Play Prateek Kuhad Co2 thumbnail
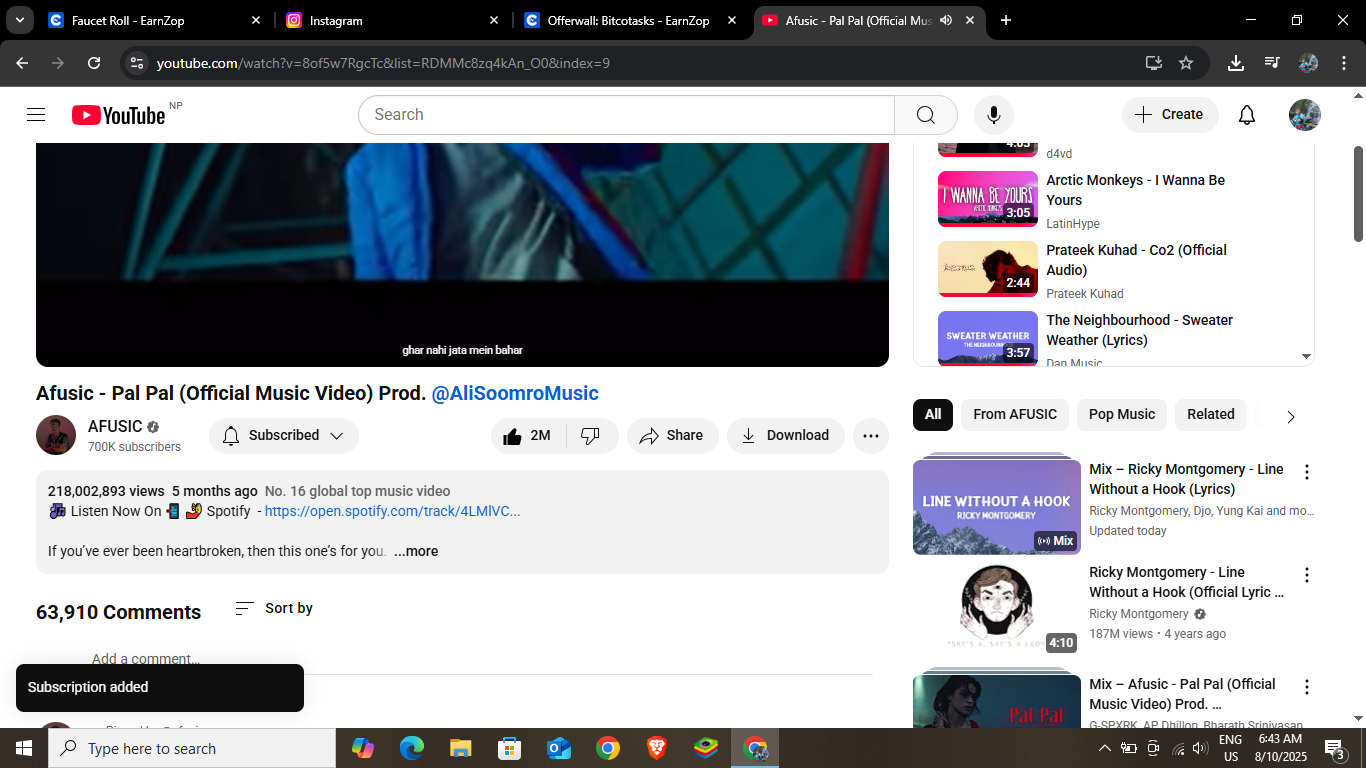1366x768 pixels. click(988, 269)
